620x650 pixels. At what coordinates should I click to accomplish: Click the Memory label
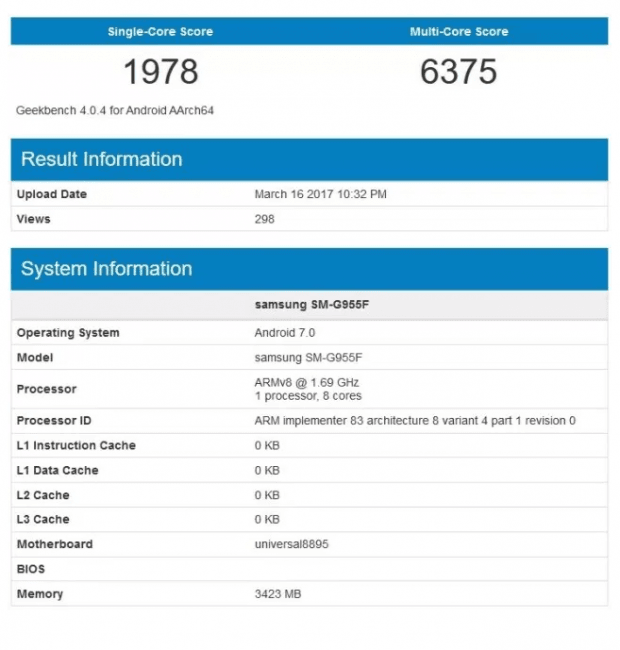click(x=40, y=594)
